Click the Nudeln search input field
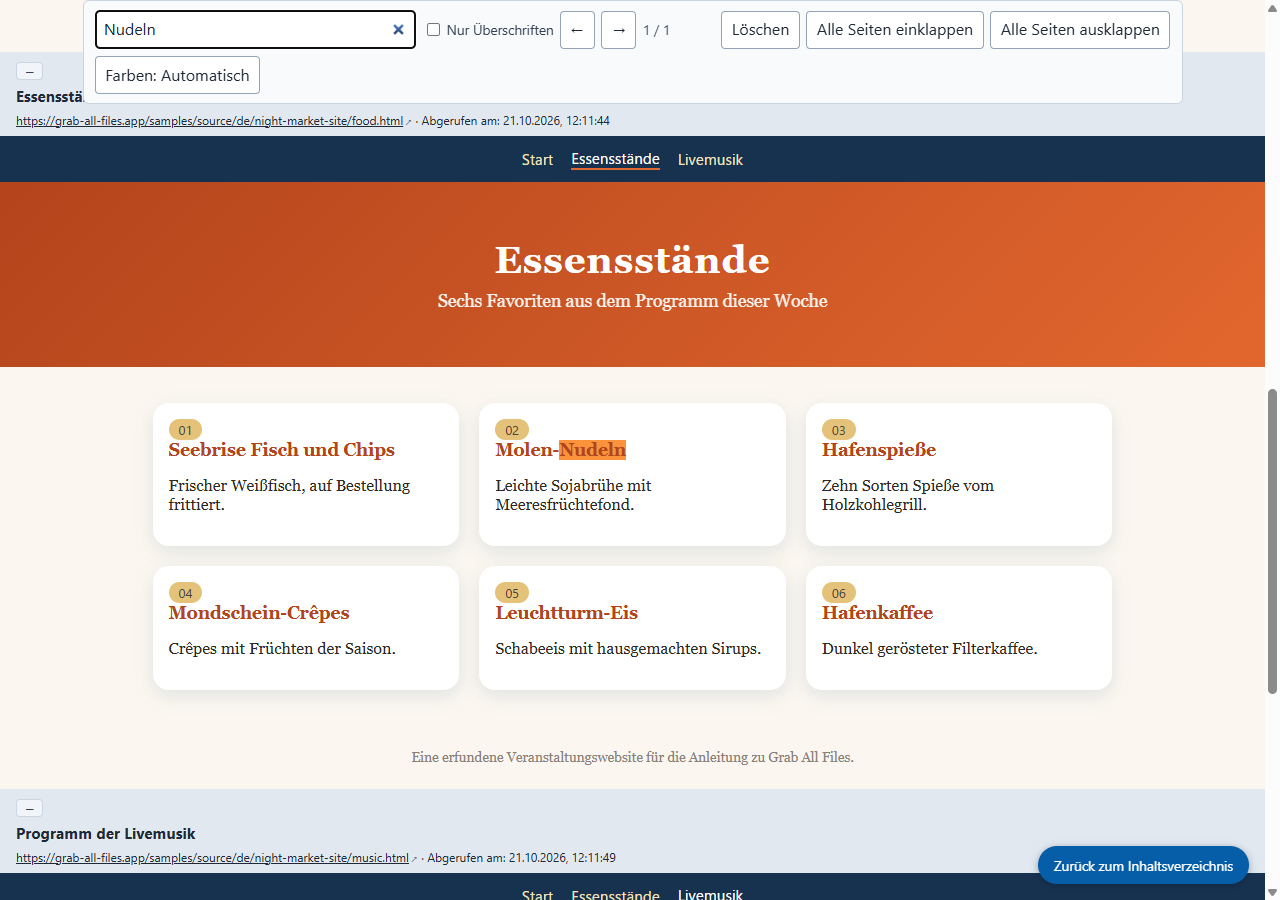Image resolution: width=1280 pixels, height=900 pixels. (x=255, y=30)
